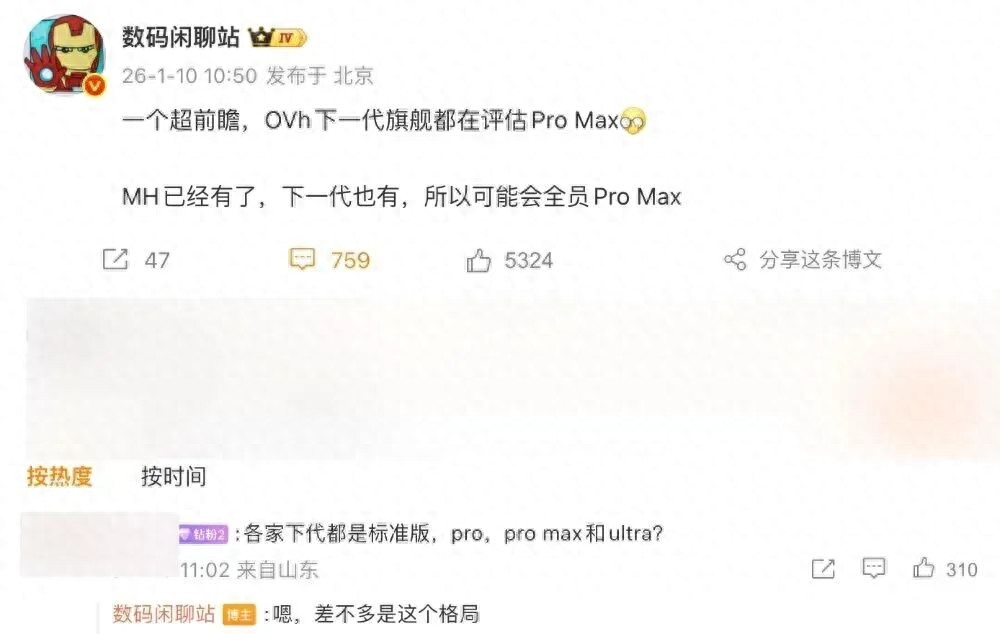The image size is (1000, 634).
Task: Sort comments by 按热度
Action: click(x=59, y=476)
